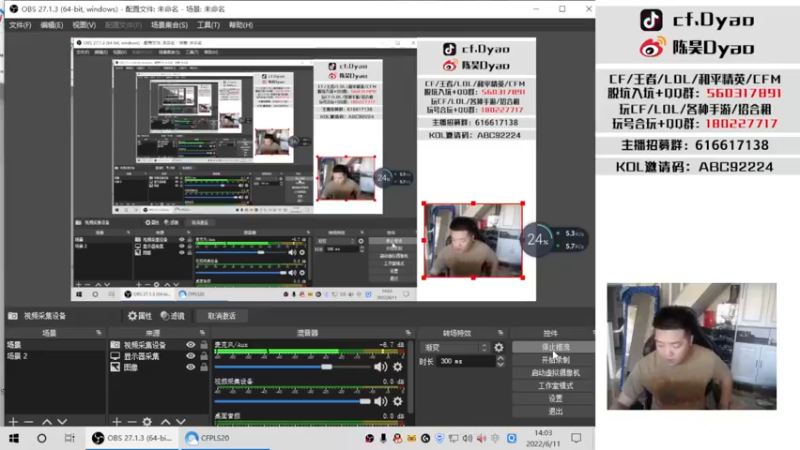Toggle visibility eye of 视频采集设备 source
The height and width of the screenshot is (450, 800).
click(190, 345)
